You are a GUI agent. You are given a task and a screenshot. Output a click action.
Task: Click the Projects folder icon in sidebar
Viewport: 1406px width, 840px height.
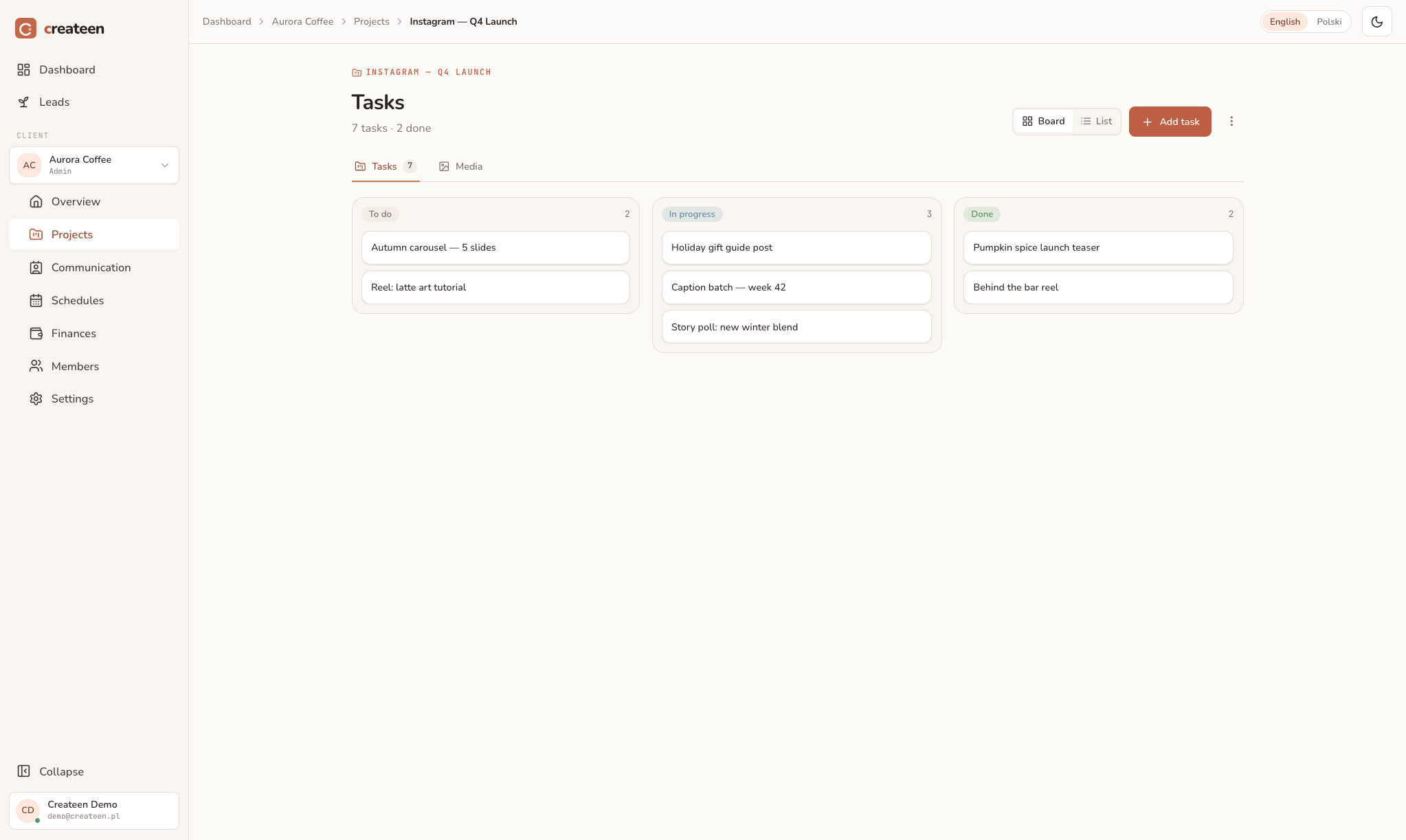click(x=36, y=234)
